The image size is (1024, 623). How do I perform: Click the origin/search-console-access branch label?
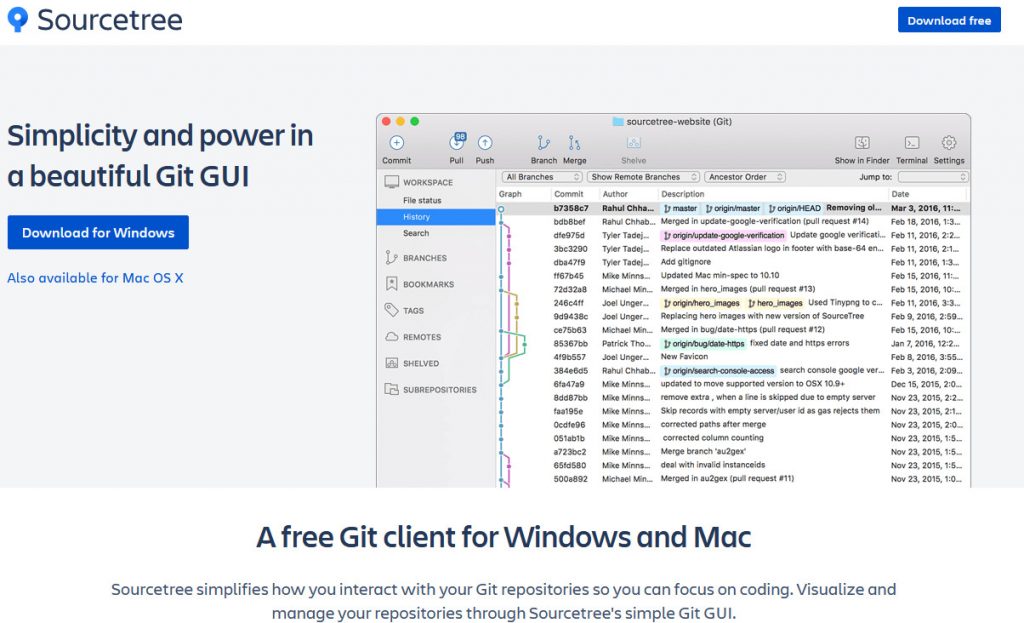[718, 371]
